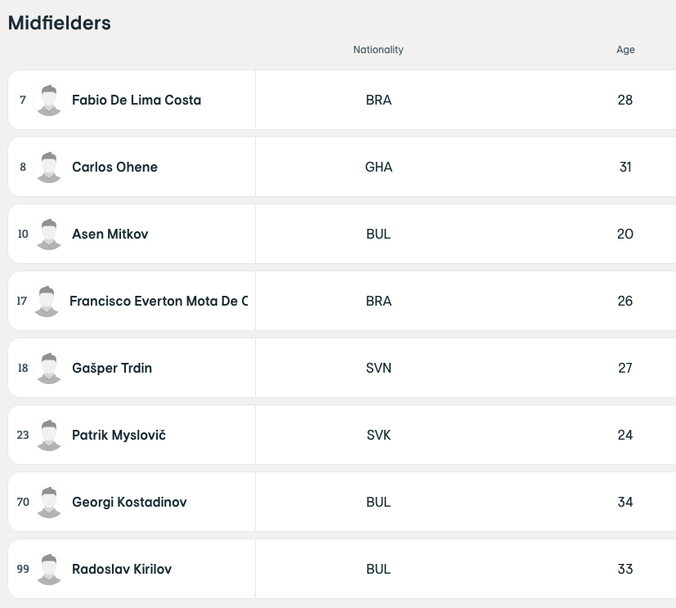Viewport: 676px width, 608px height.
Task: Click Georgi Kostadinov's player avatar icon
Action: coord(49,502)
